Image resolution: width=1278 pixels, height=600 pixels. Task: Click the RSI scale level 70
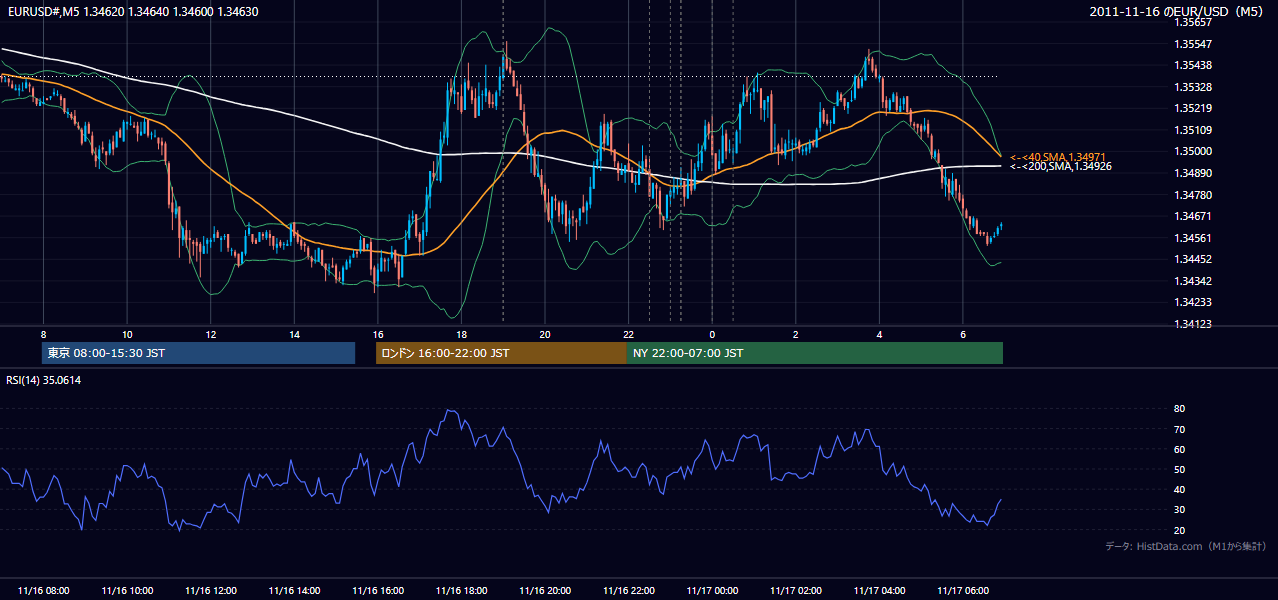pyautogui.click(x=1179, y=430)
